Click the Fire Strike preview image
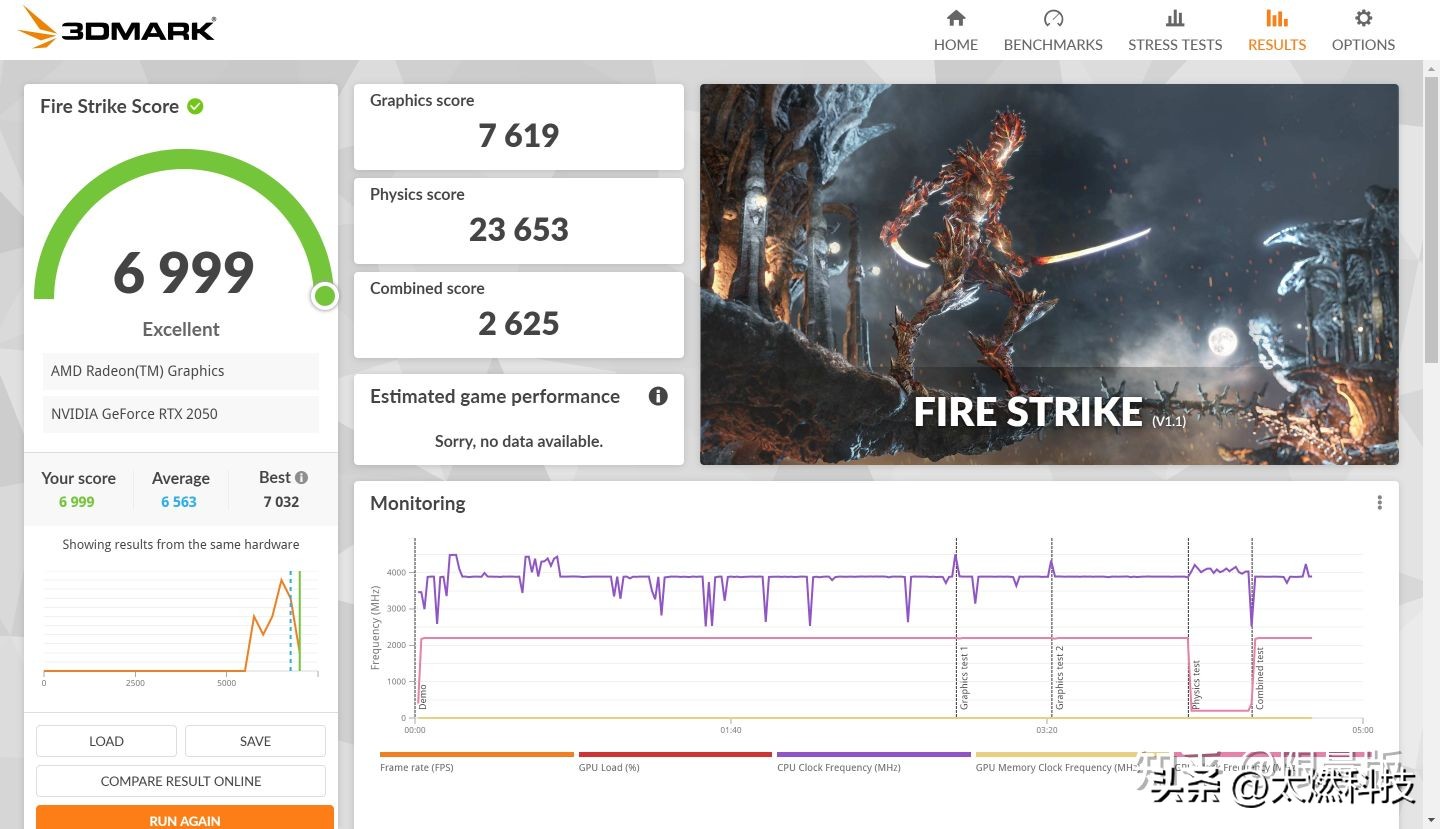This screenshot has width=1440, height=829. pos(1049,274)
